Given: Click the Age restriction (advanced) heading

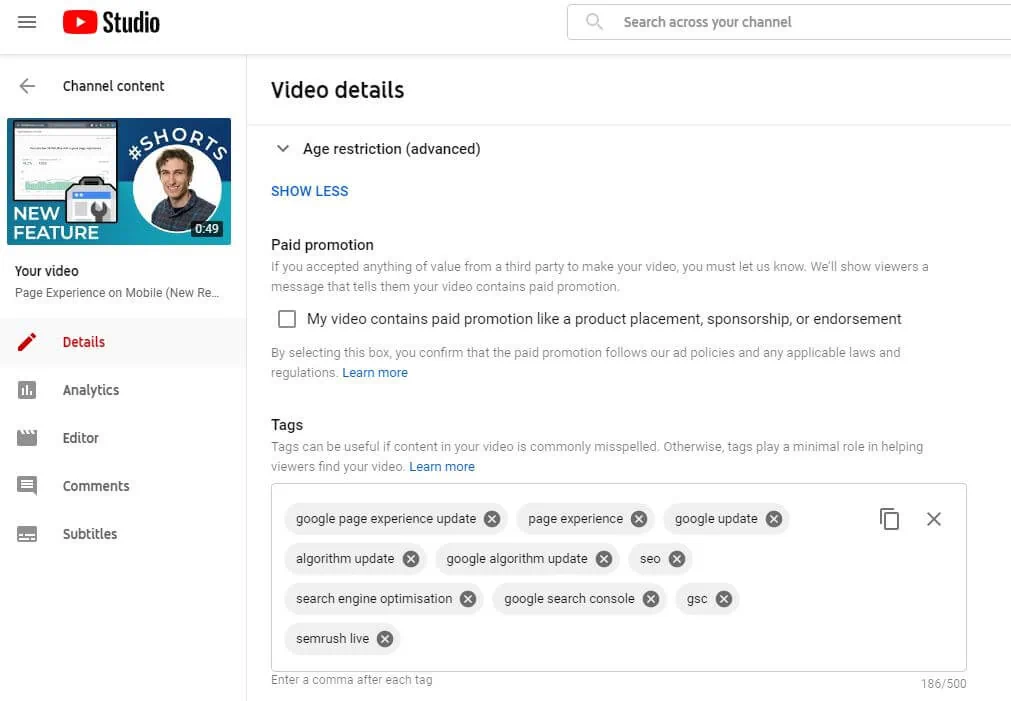Looking at the screenshot, I should [x=391, y=149].
